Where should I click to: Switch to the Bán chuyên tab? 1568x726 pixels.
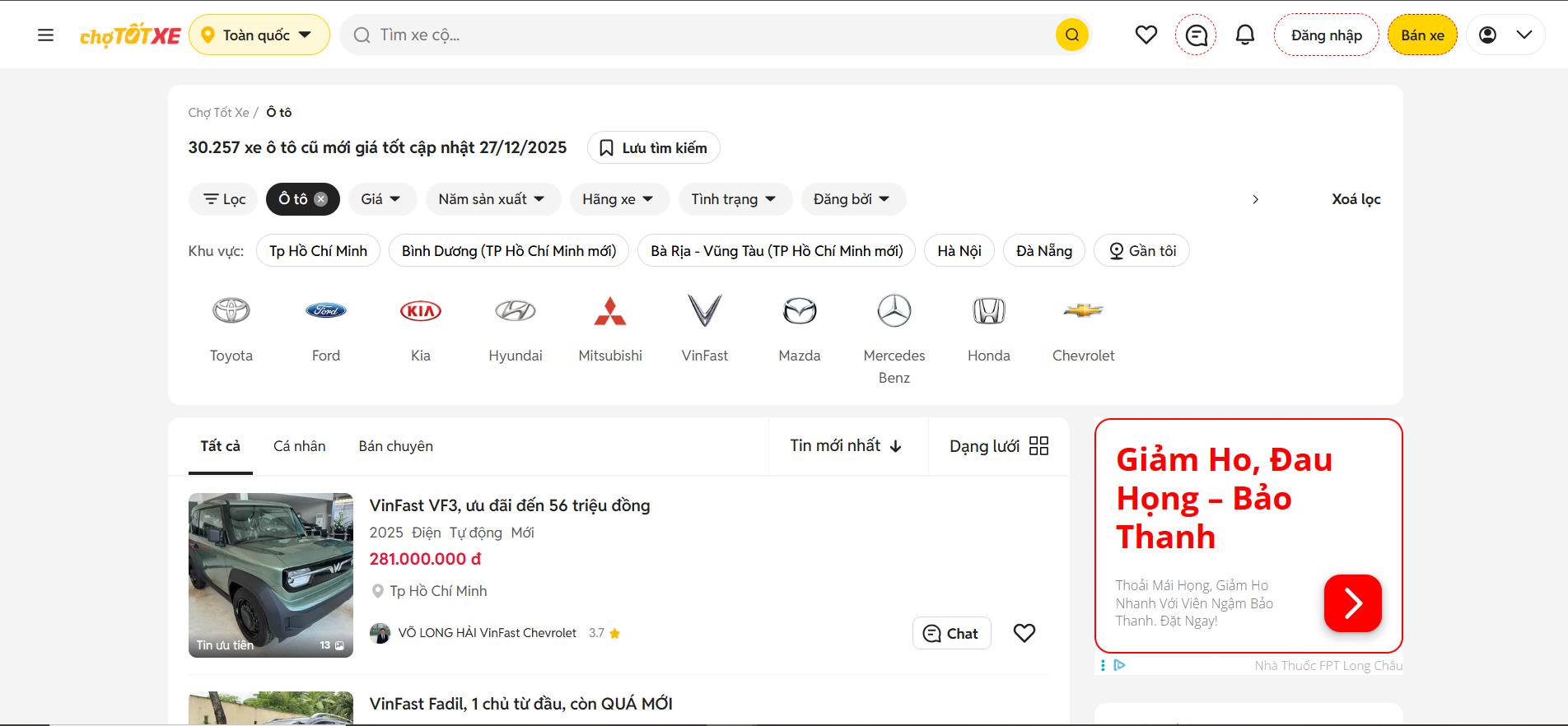click(x=395, y=446)
